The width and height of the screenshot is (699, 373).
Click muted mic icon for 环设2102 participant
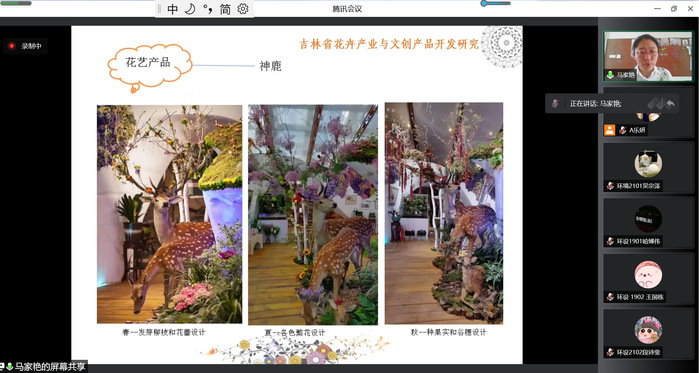[x=610, y=353]
